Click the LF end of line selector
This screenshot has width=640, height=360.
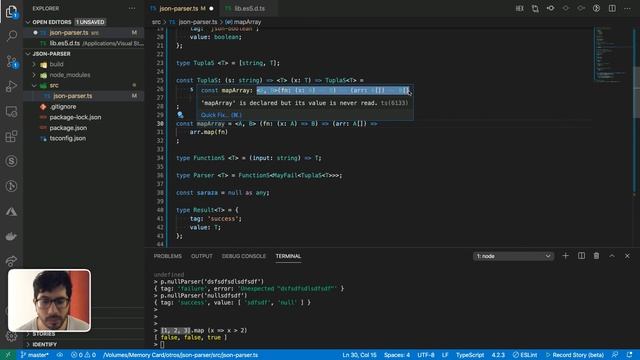point(445,355)
